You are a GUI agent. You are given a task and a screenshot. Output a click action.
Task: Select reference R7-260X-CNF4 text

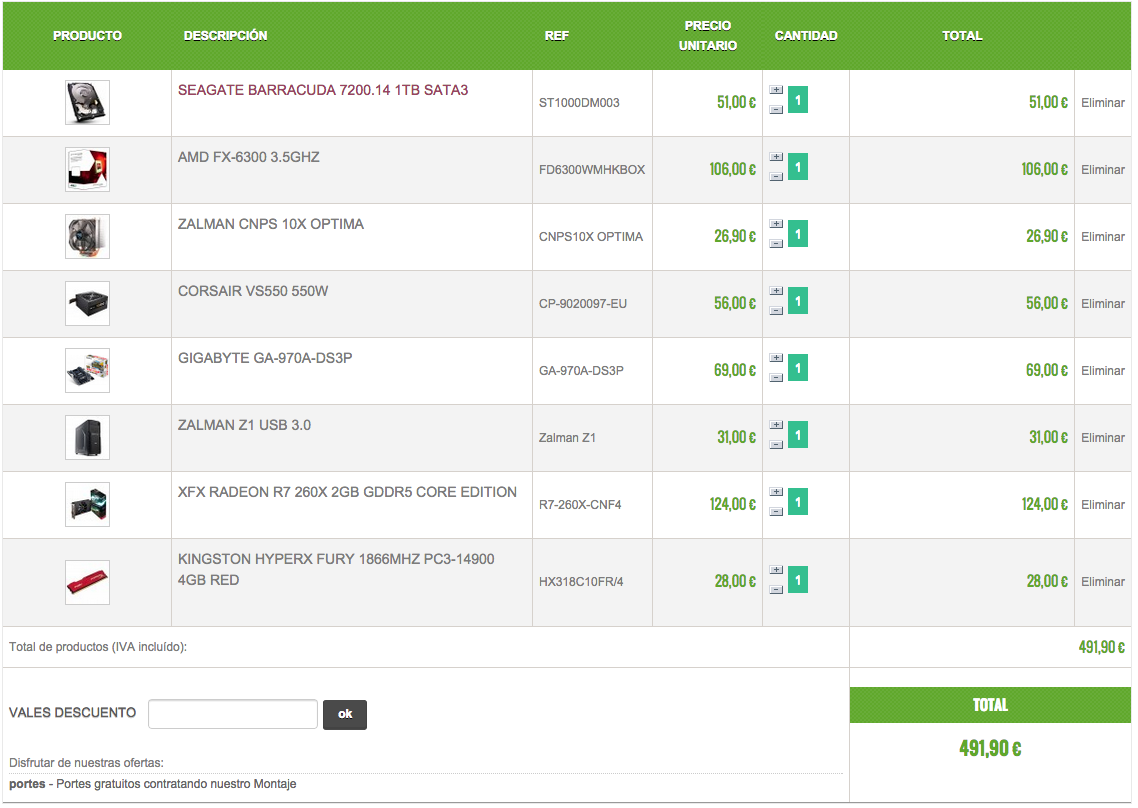click(x=580, y=505)
